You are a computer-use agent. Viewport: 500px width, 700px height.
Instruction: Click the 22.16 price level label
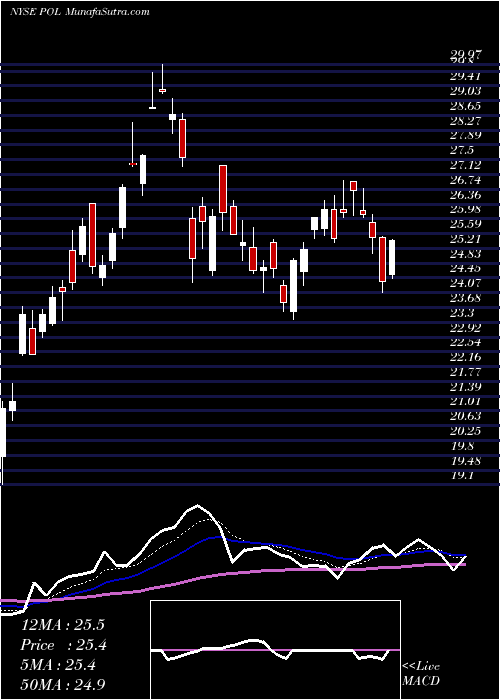coord(465,357)
